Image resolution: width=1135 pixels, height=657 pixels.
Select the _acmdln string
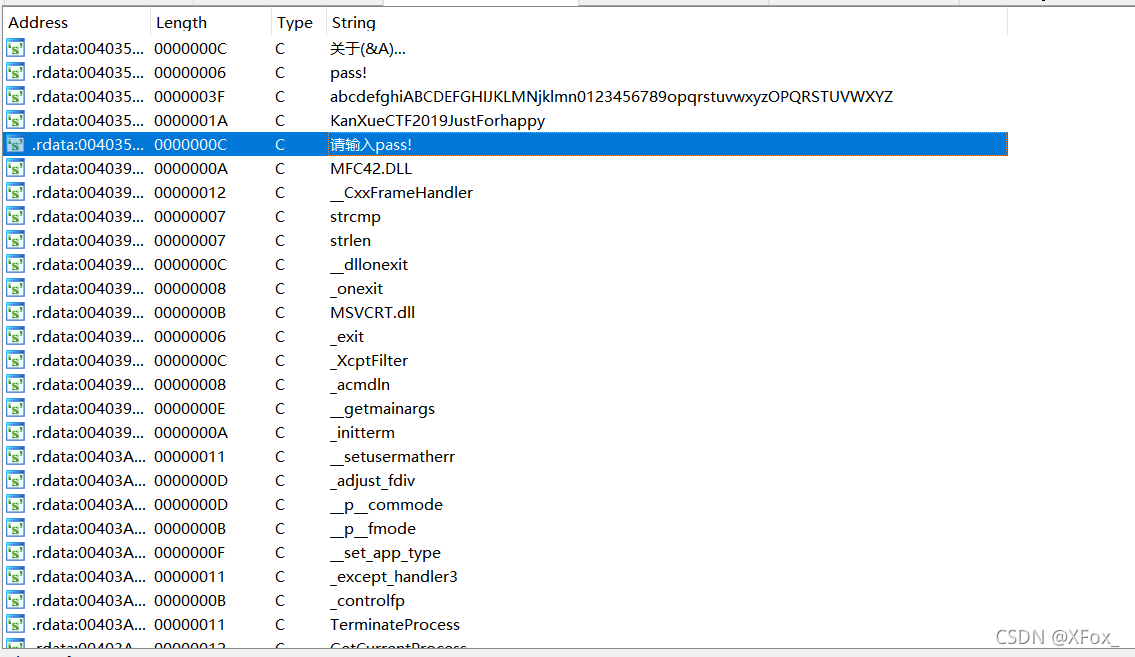point(360,384)
